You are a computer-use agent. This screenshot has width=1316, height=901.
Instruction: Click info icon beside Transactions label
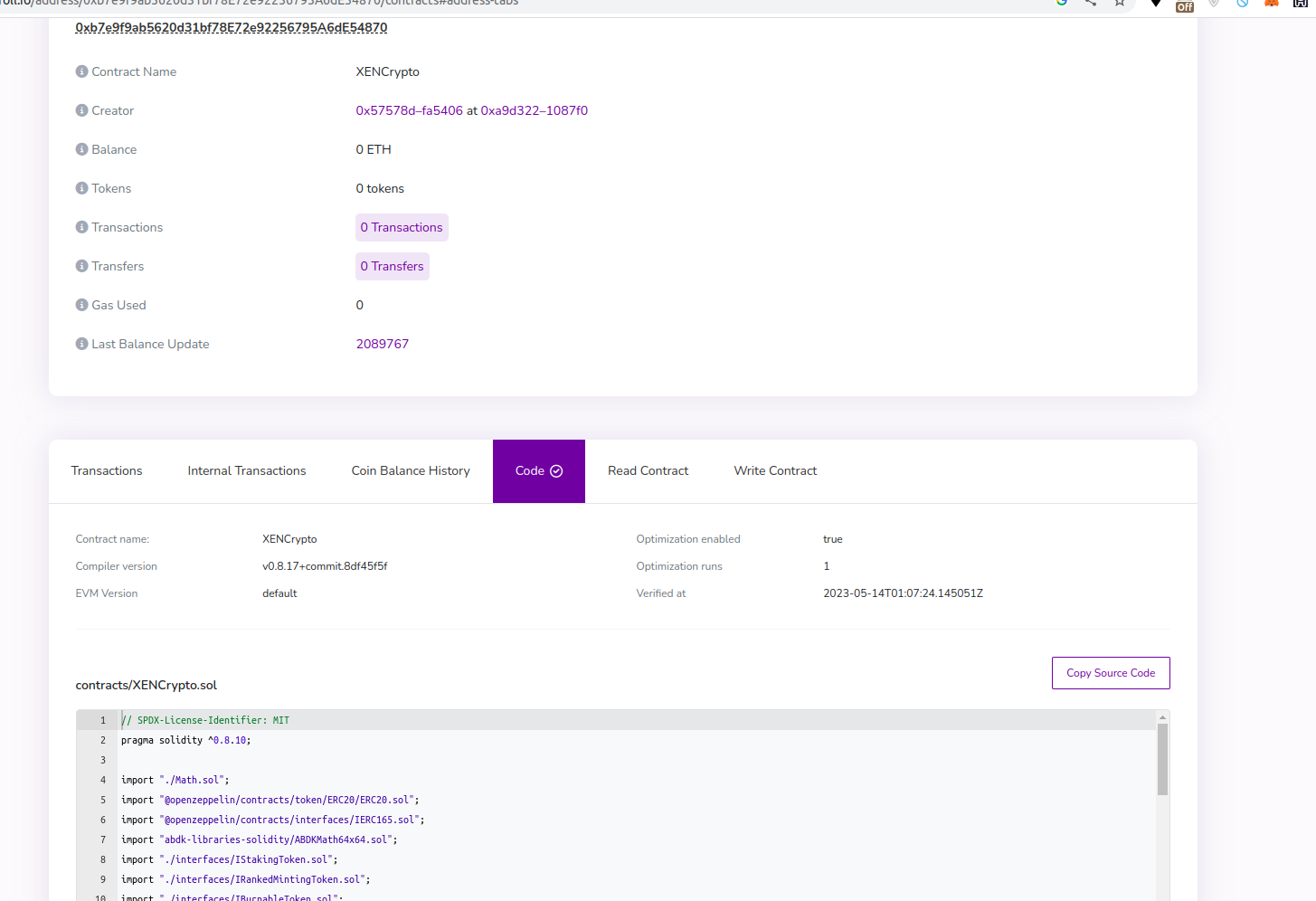click(x=81, y=227)
